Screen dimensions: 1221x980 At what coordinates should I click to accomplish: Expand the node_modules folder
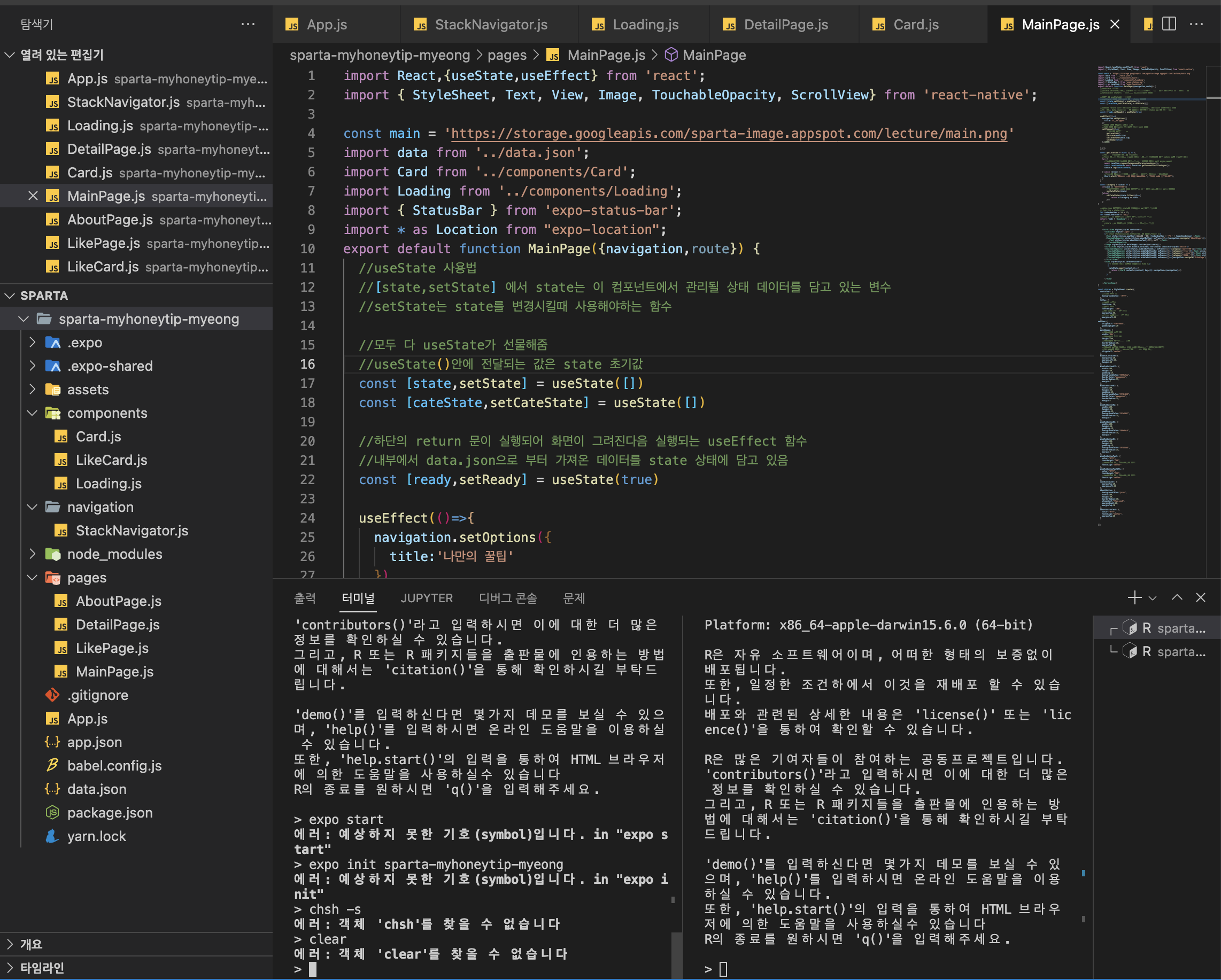tap(32, 554)
